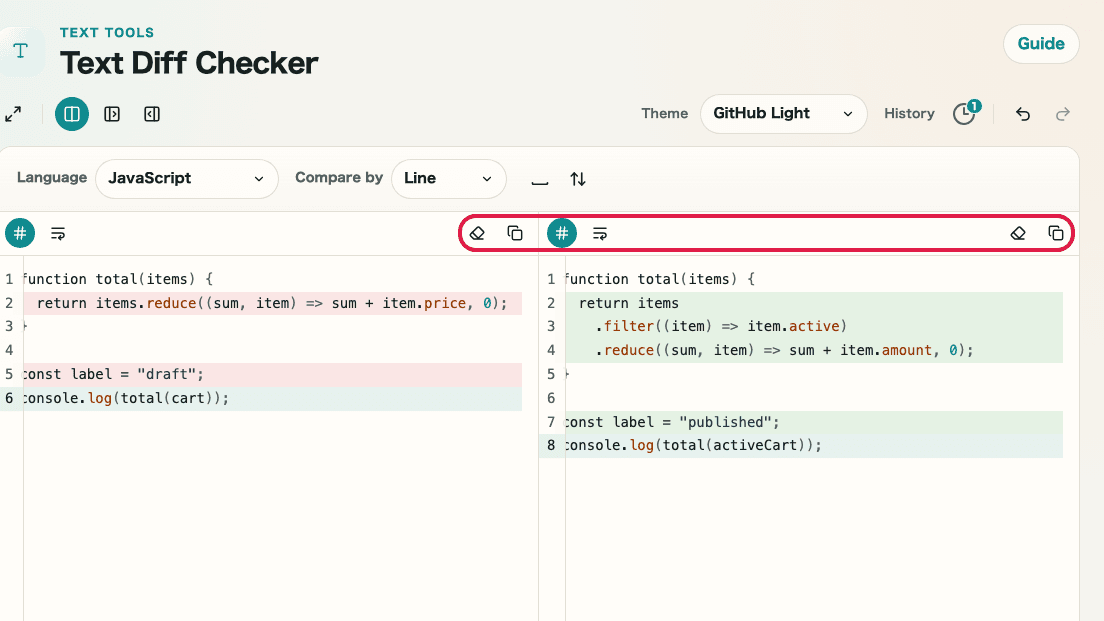The height and width of the screenshot is (621, 1104).
Task: Click left line 'return items.reduce((sum, item)'
Action: (272, 303)
